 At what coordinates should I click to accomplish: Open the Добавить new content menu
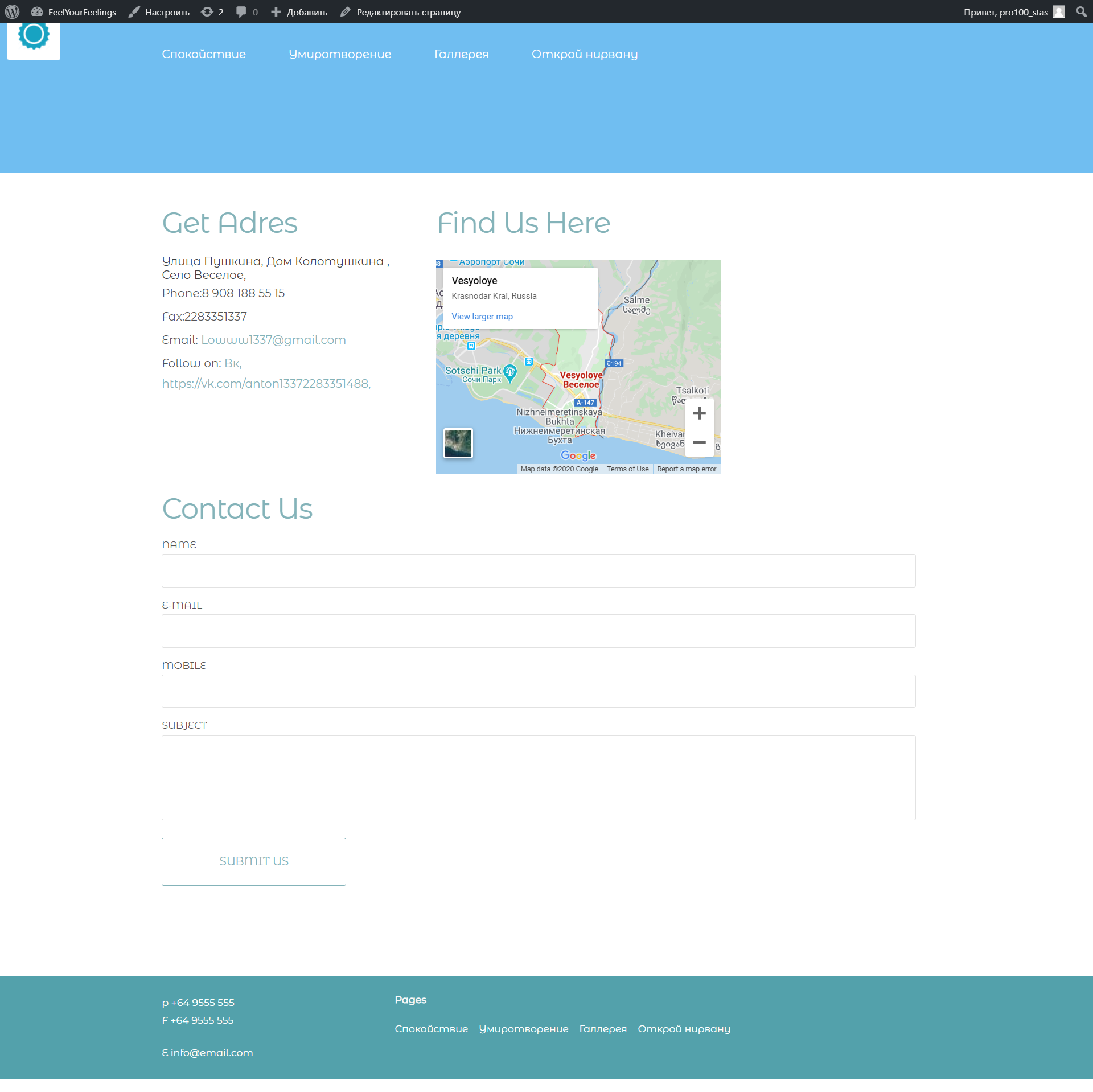tap(299, 12)
